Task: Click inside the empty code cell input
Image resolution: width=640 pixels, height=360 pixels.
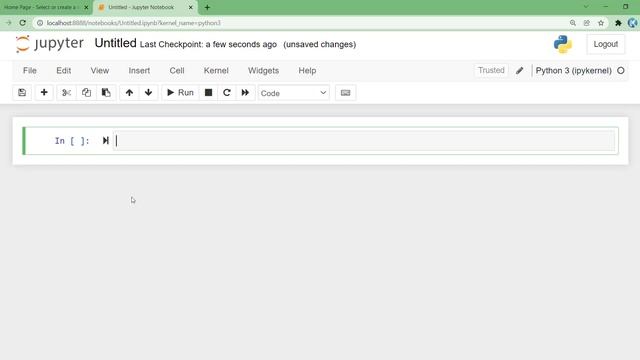Action: pyautogui.click(x=364, y=140)
